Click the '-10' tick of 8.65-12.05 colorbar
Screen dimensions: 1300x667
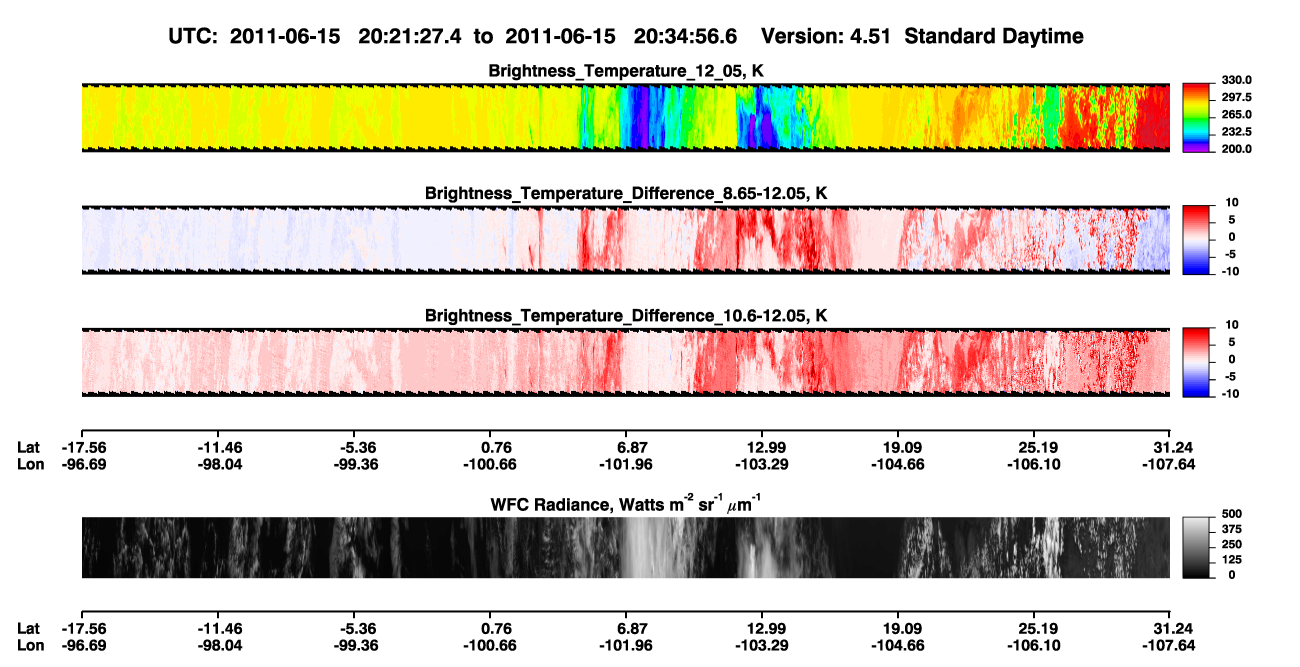point(1228,271)
